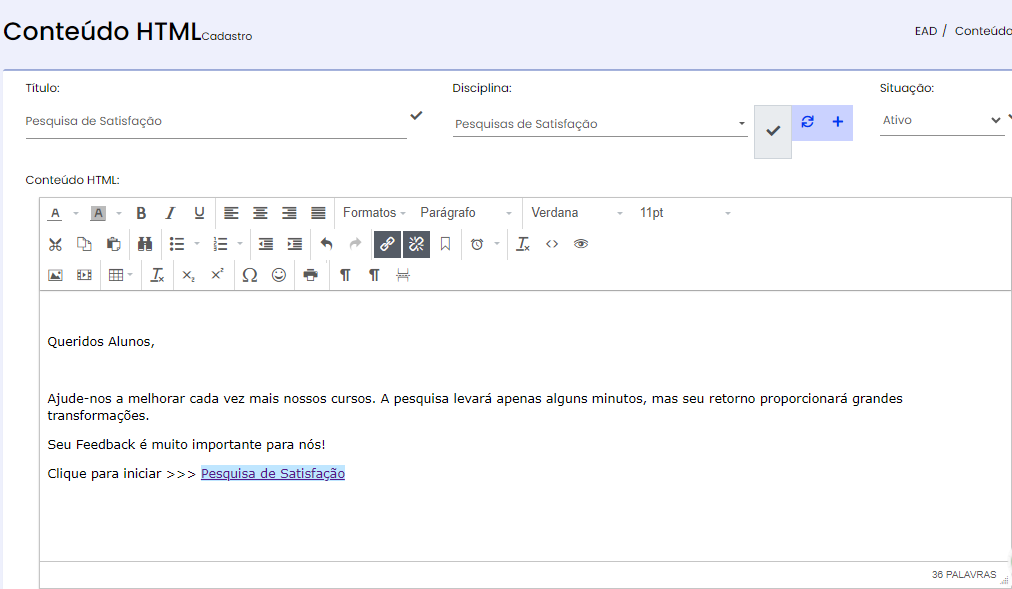The width and height of the screenshot is (1012, 589).
Task: Set right-to-left text direction
Action: pos(374,275)
